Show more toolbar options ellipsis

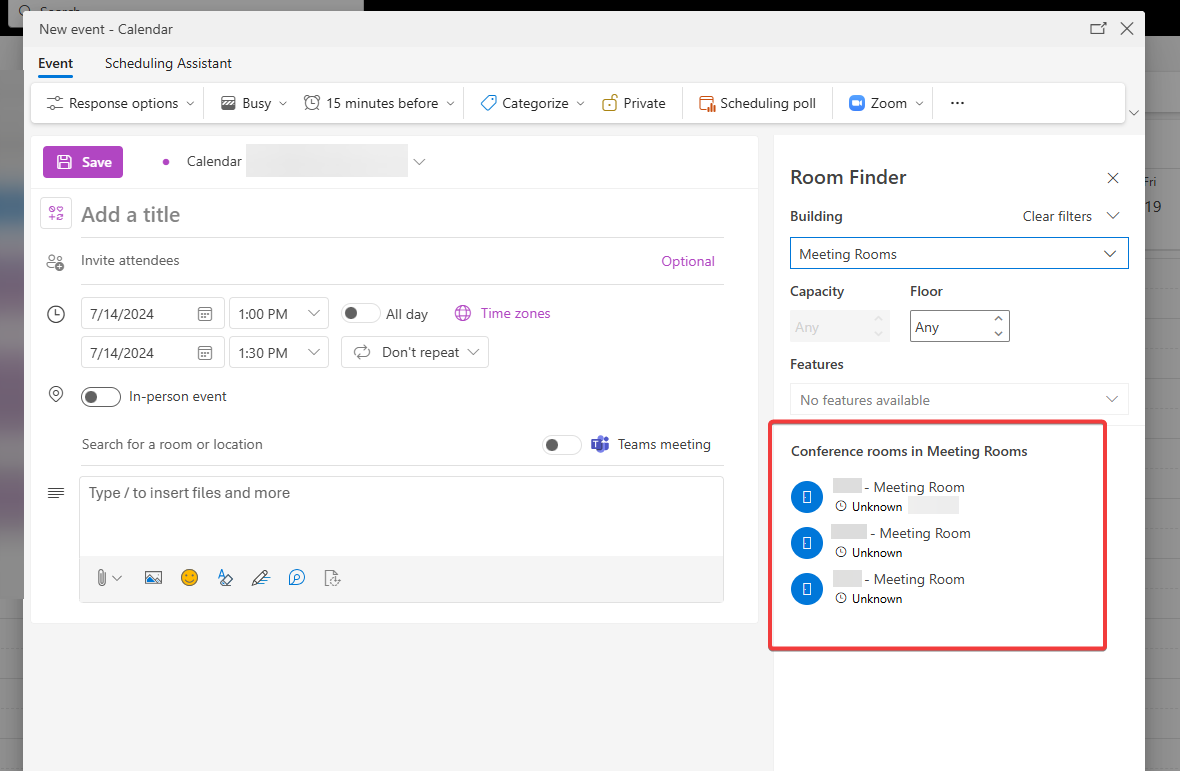coord(957,103)
